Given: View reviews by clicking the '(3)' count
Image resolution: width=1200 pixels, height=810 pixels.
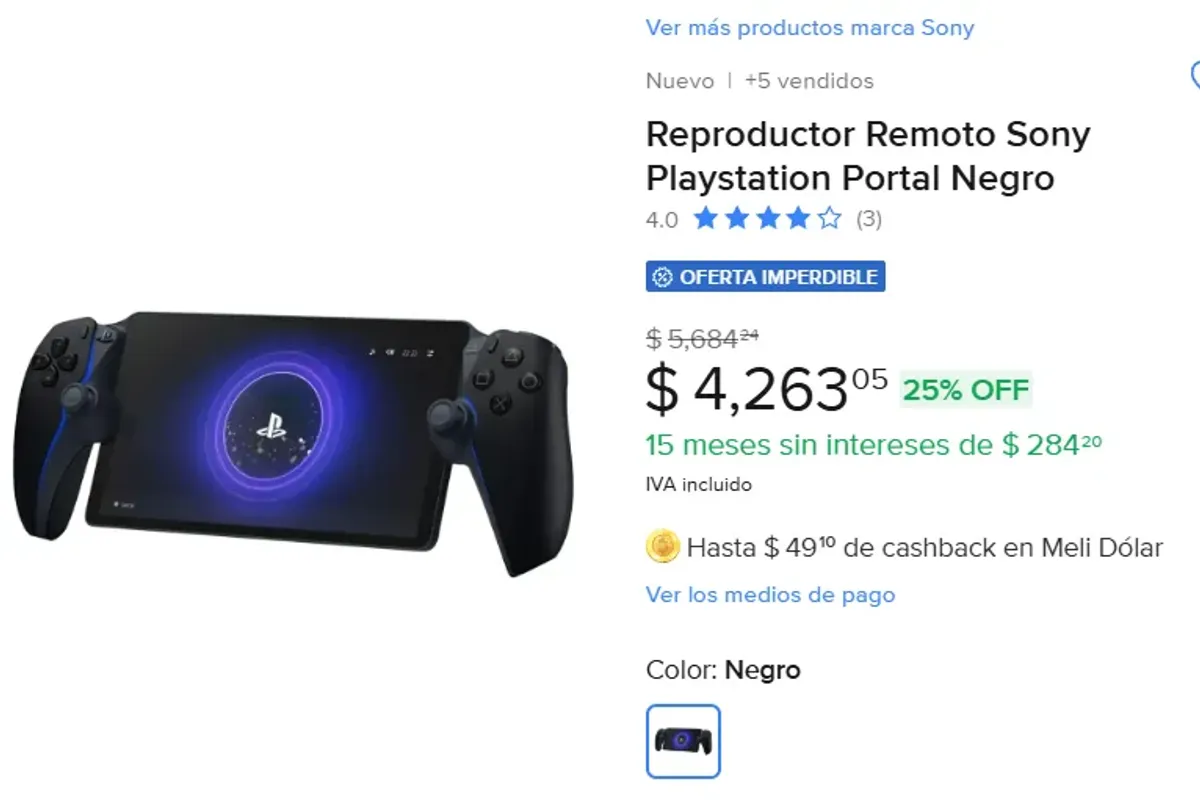Looking at the screenshot, I should tap(869, 218).
